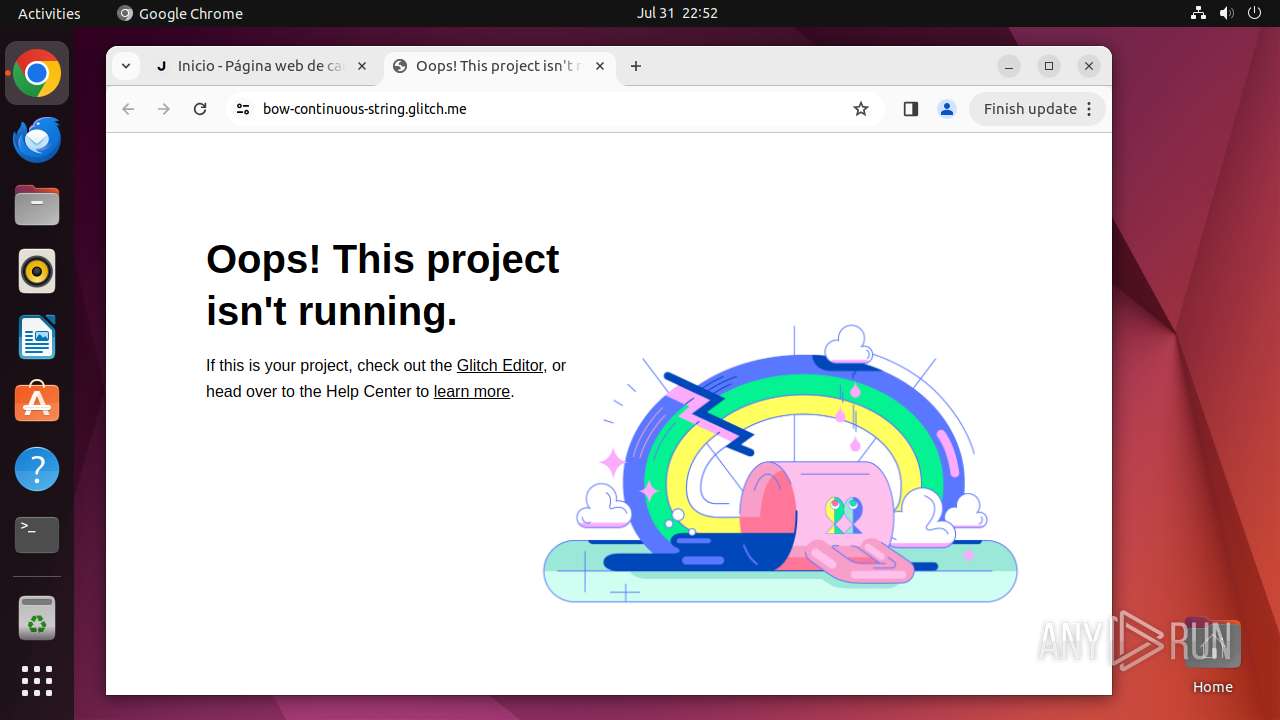This screenshot has width=1280, height=720.
Task: Open the Home folder desktop icon
Action: [x=1212, y=655]
